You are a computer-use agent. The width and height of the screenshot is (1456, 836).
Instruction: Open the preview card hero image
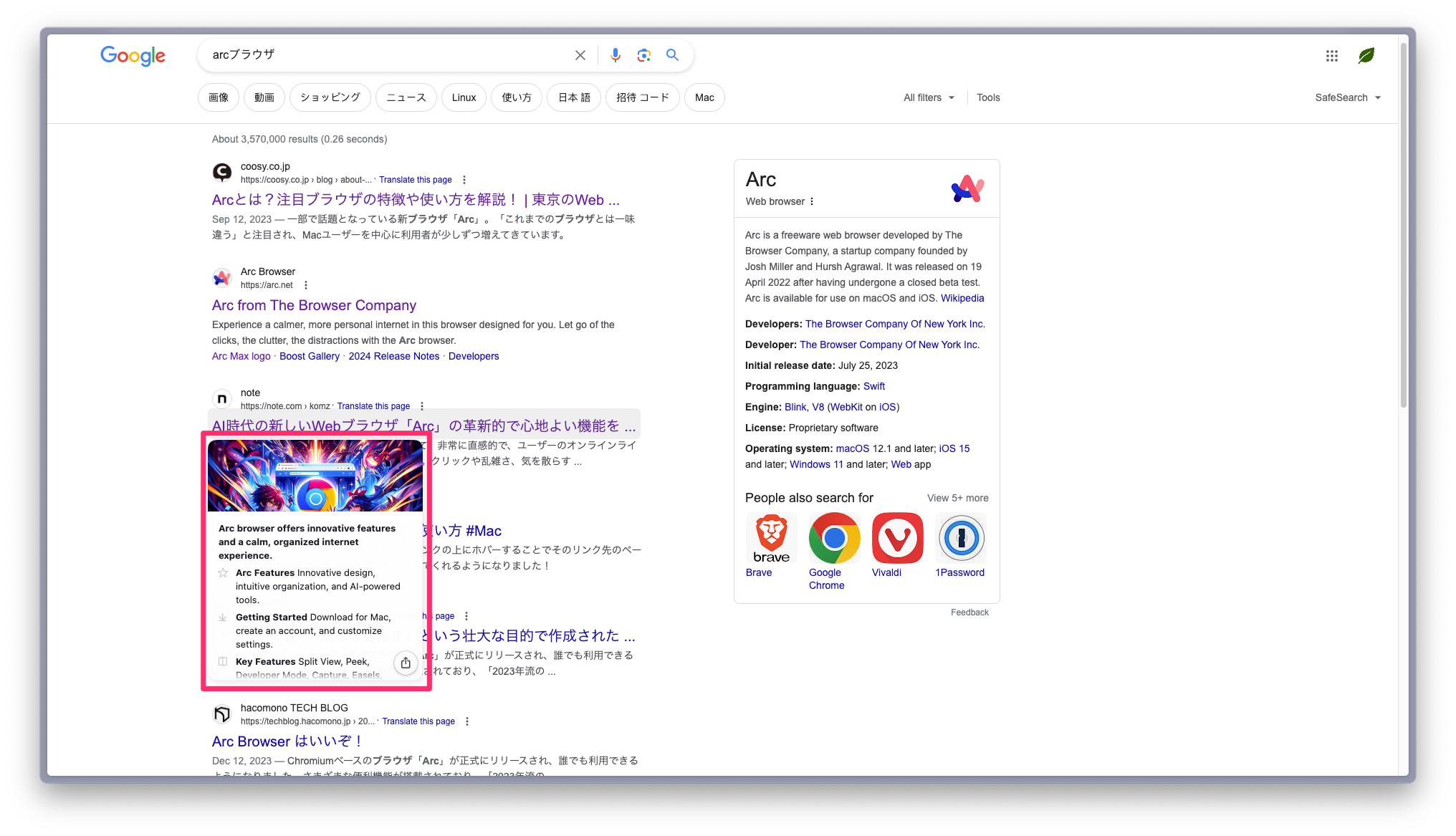click(x=315, y=476)
